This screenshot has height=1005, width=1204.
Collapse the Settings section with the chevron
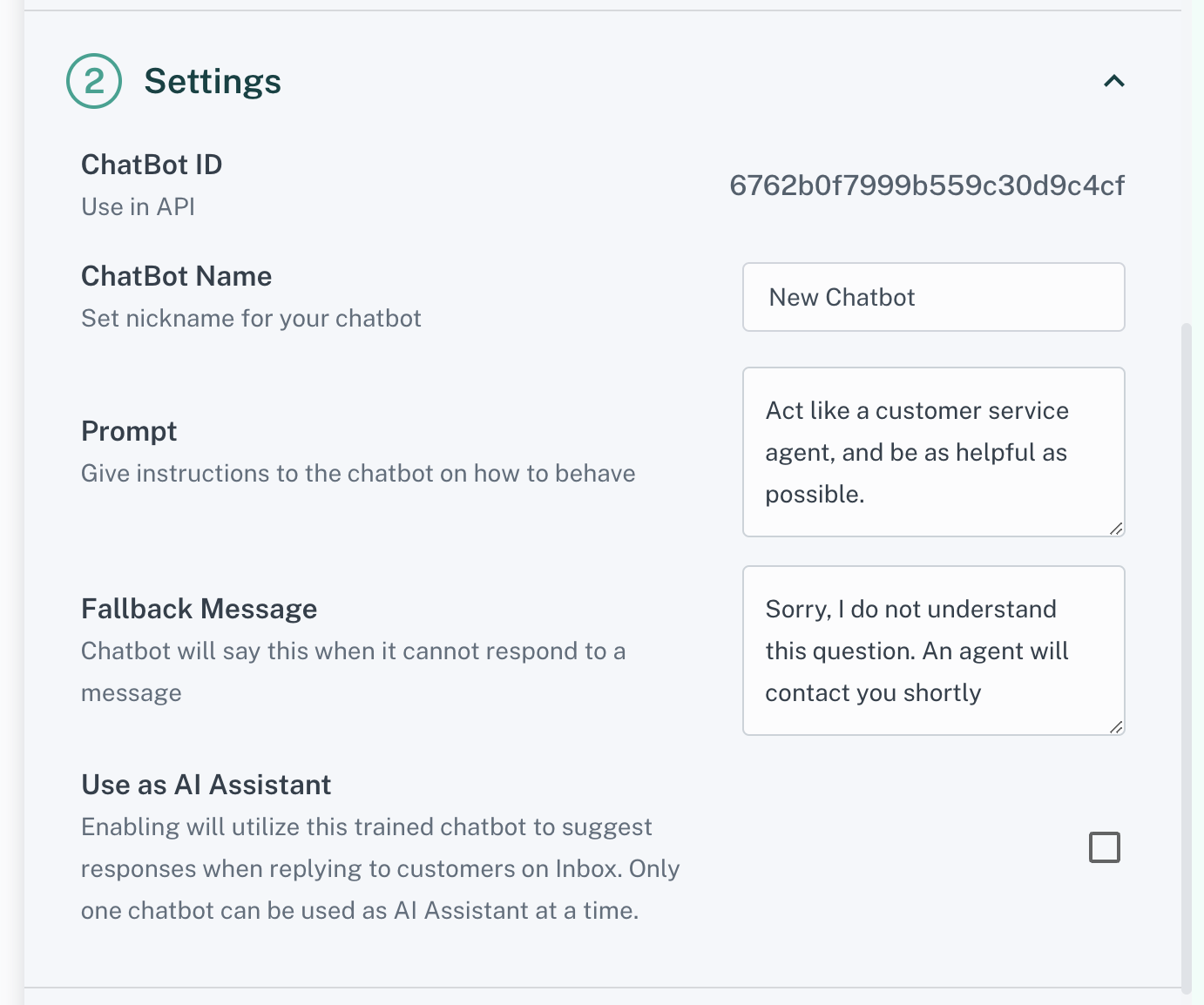coord(1113,81)
